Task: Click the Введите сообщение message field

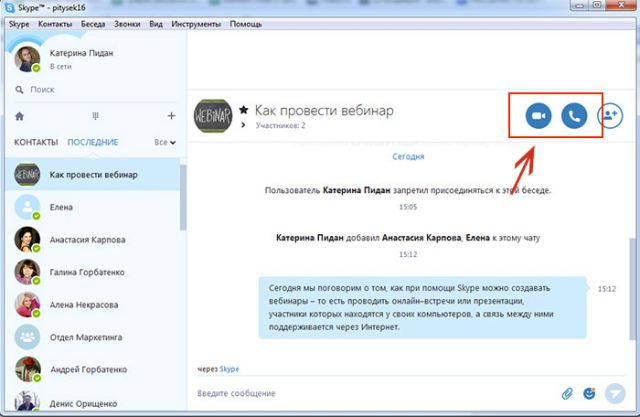Action: 376,393
